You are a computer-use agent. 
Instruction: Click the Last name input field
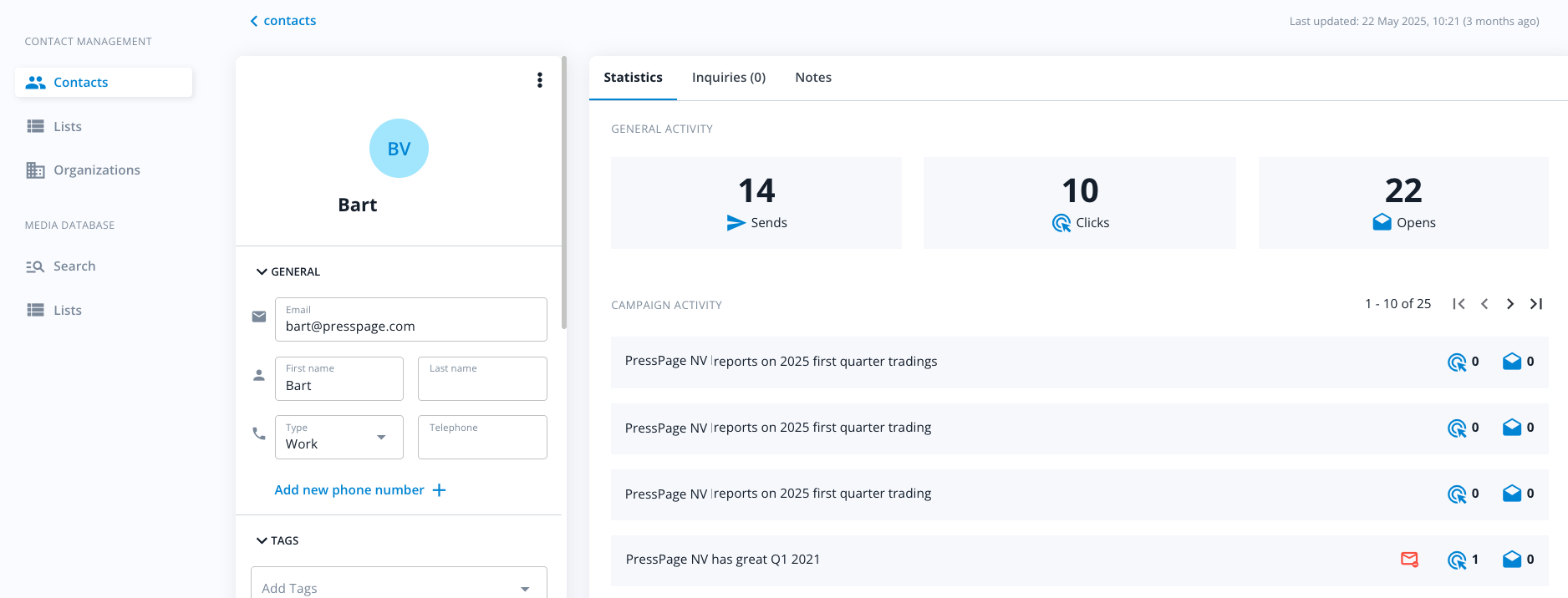(x=482, y=385)
